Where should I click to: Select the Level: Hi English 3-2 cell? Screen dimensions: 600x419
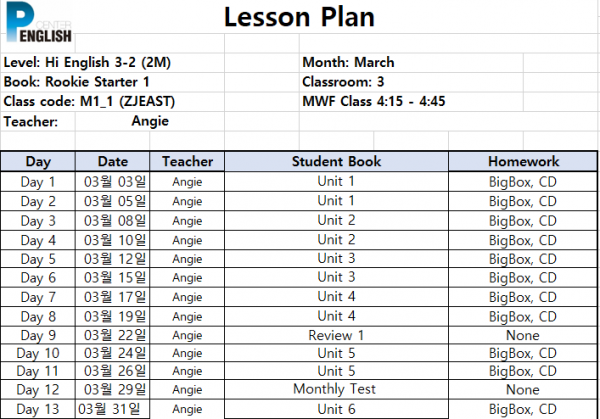coord(112,62)
